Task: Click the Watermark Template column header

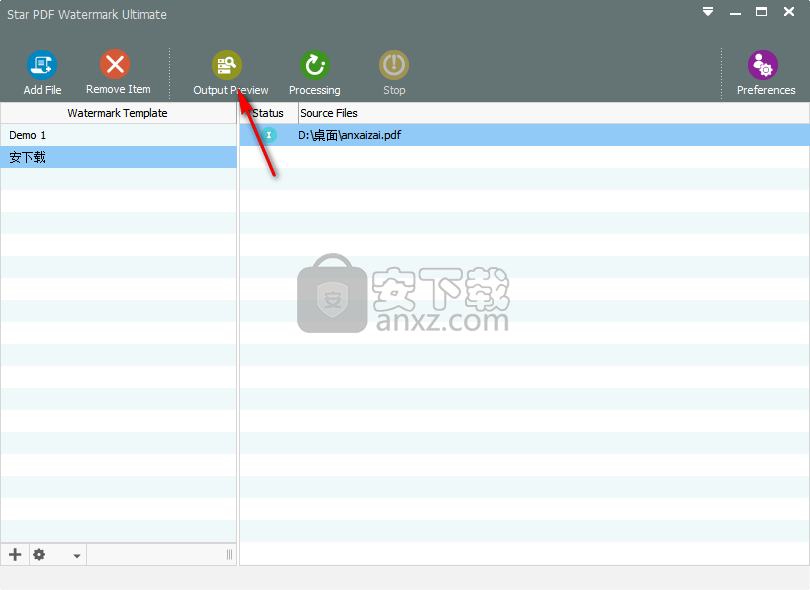Action: coord(118,113)
